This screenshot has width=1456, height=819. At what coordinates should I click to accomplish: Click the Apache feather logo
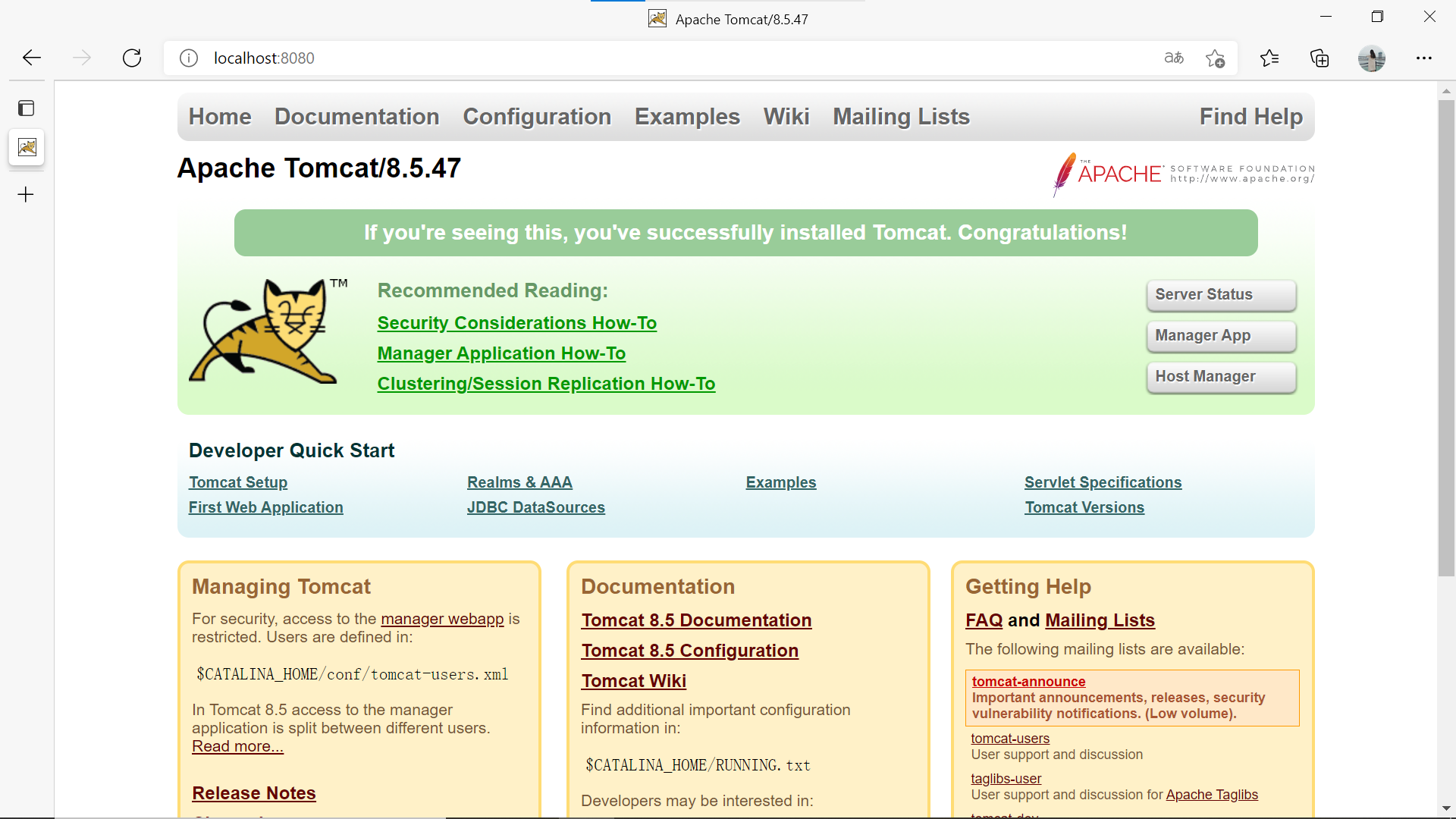point(1065,174)
